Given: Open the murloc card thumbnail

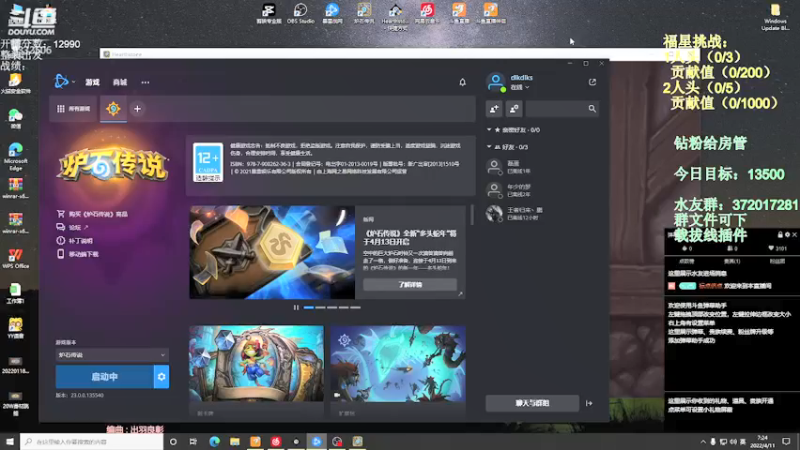Looking at the screenshot, I should point(257,364).
